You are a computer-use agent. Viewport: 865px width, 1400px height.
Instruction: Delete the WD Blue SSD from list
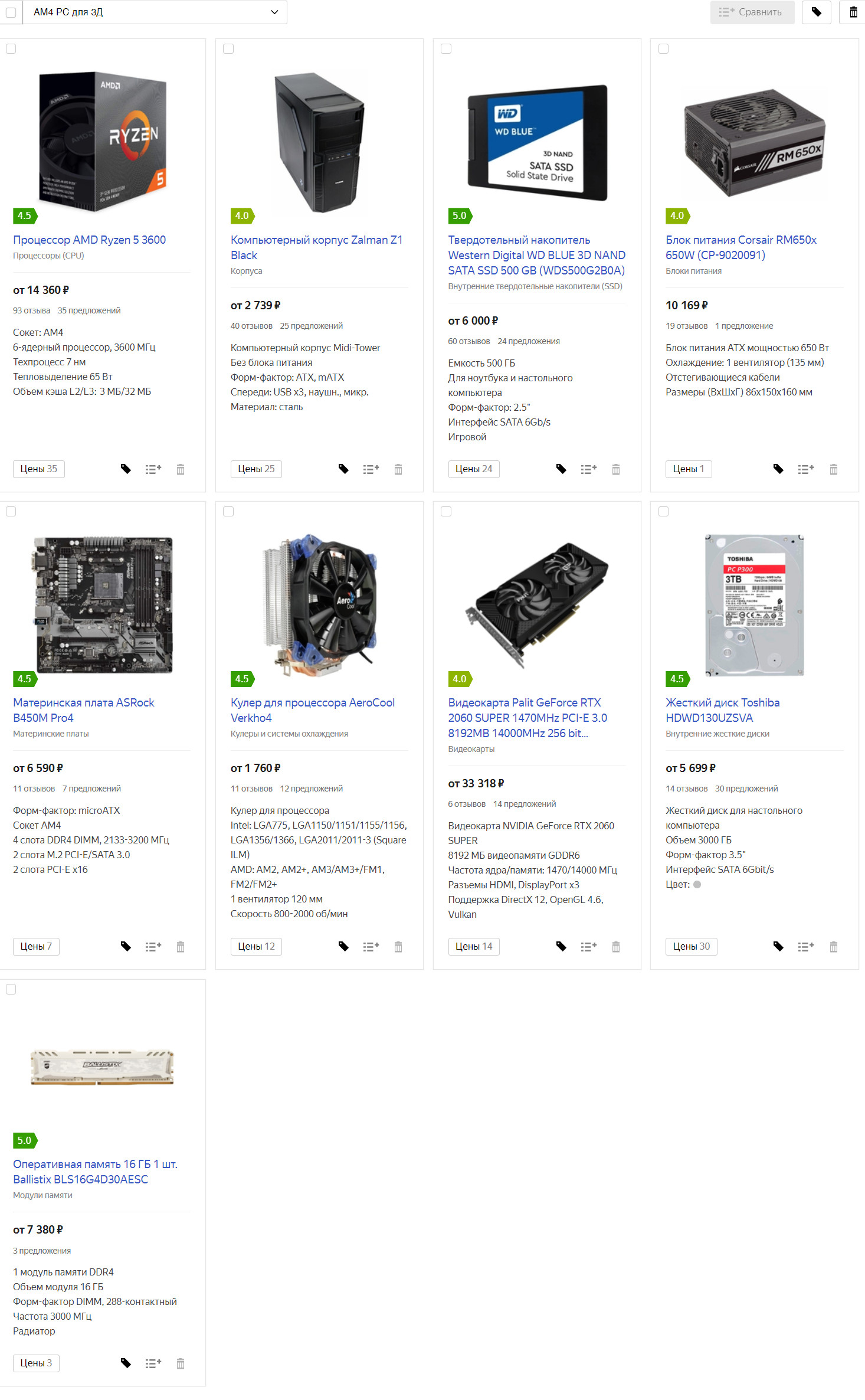616,469
